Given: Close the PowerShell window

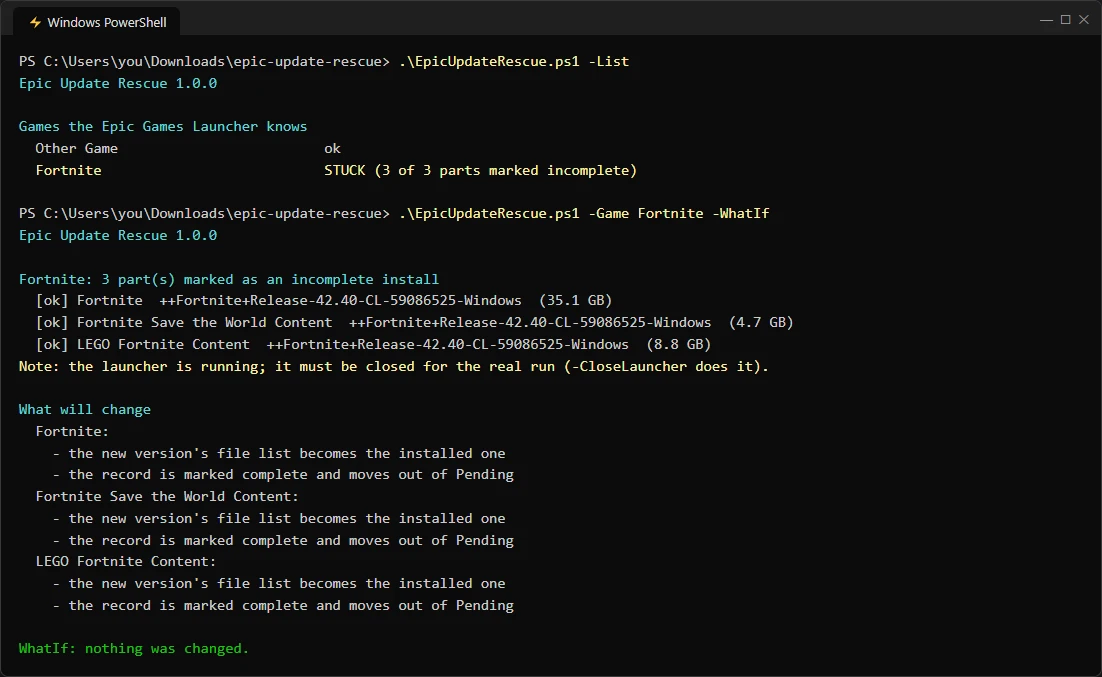Looking at the screenshot, I should (1084, 20).
